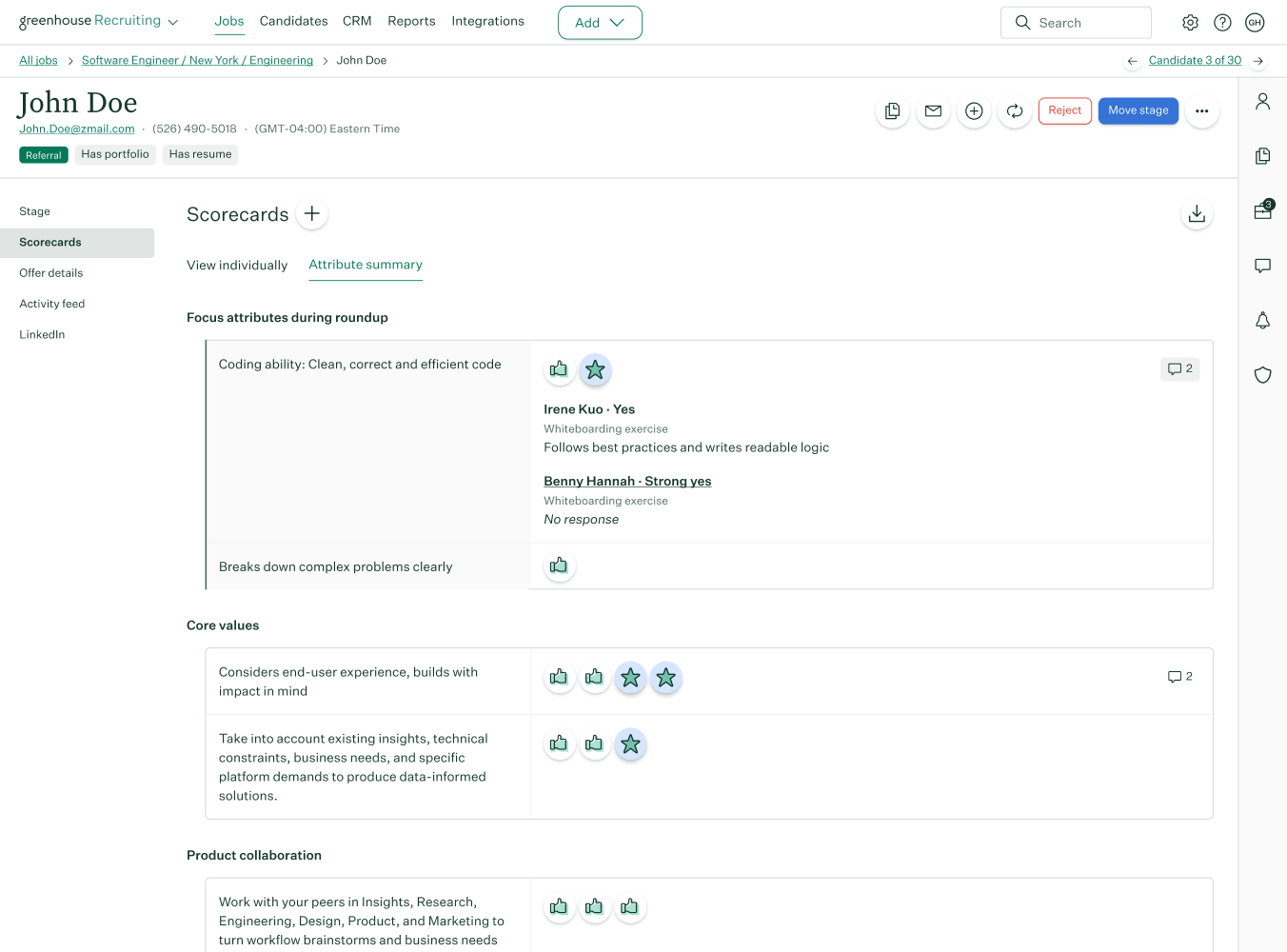
Task: Click the email candidate envelope icon
Action: pyautogui.click(x=933, y=111)
